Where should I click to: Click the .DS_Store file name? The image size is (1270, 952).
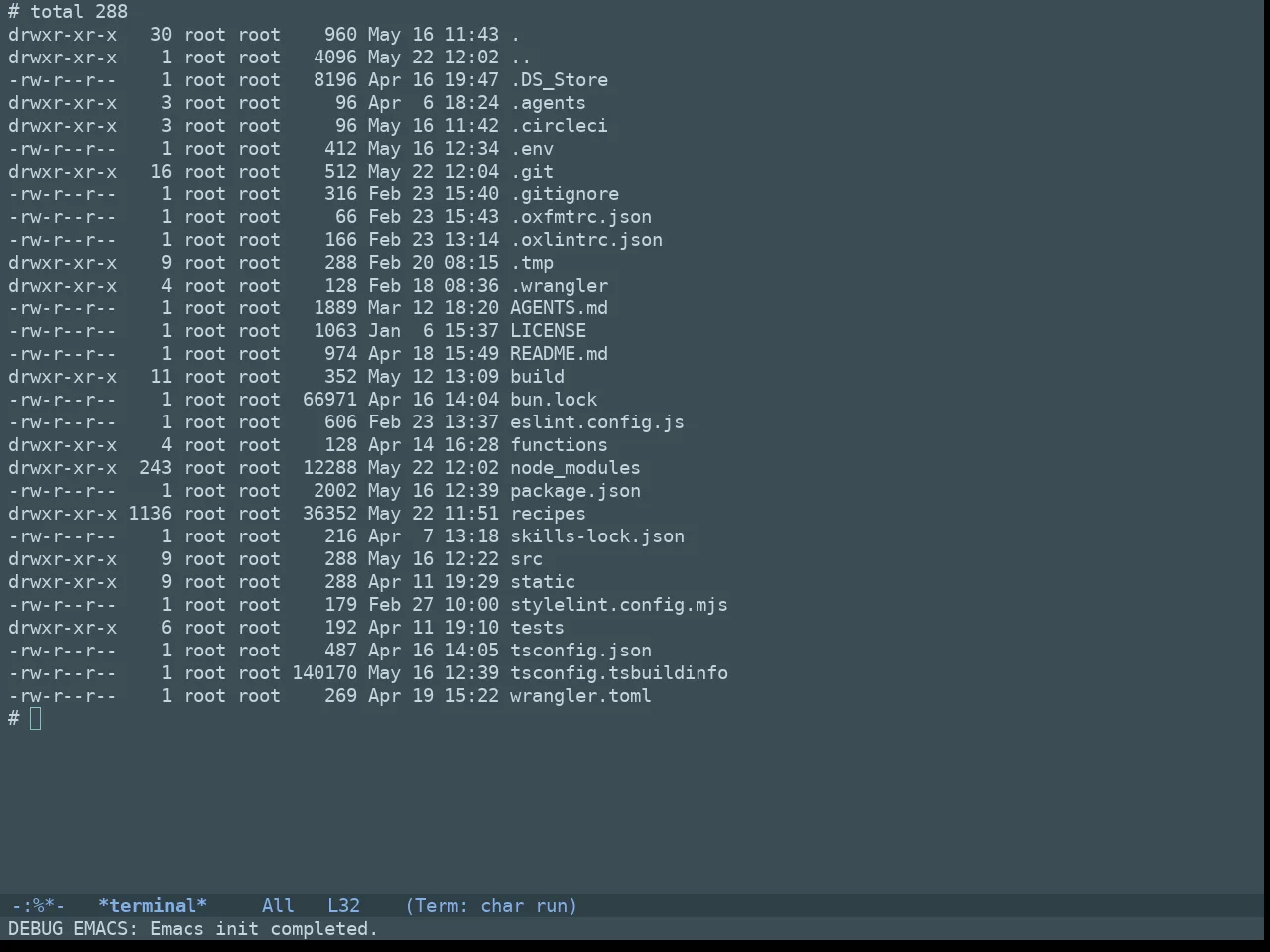pos(560,80)
